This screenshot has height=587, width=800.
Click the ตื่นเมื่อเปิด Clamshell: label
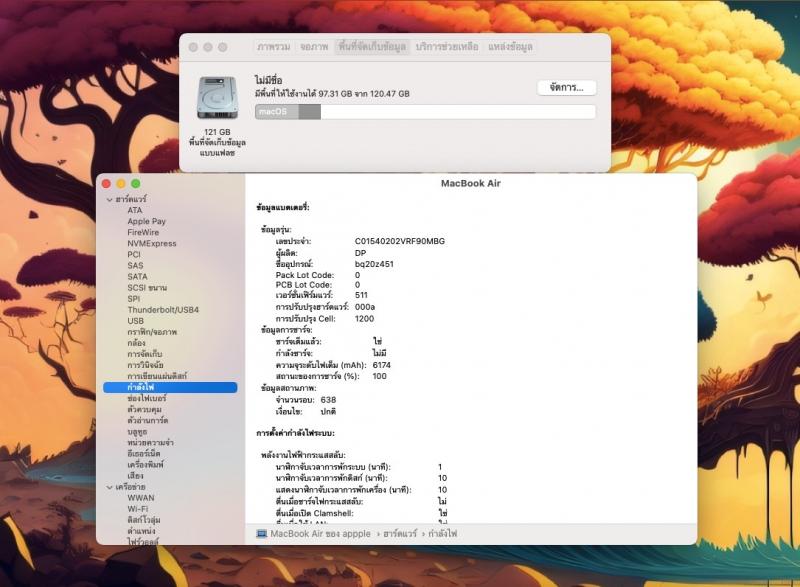314,513
